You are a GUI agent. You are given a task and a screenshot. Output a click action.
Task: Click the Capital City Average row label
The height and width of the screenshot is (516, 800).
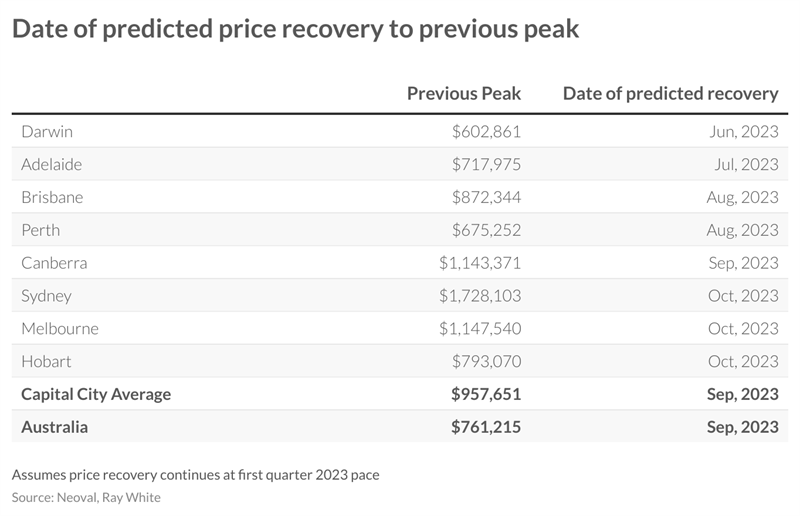pyautogui.click(x=96, y=395)
